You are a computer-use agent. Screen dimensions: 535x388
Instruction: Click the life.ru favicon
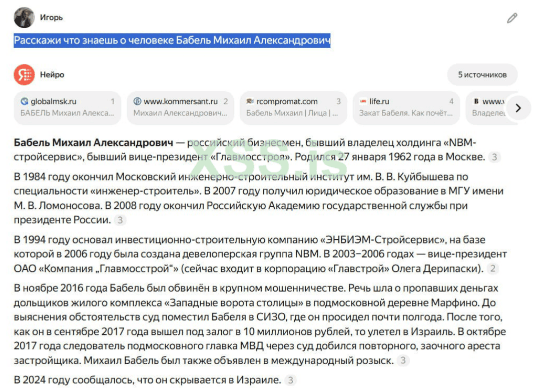363,101
